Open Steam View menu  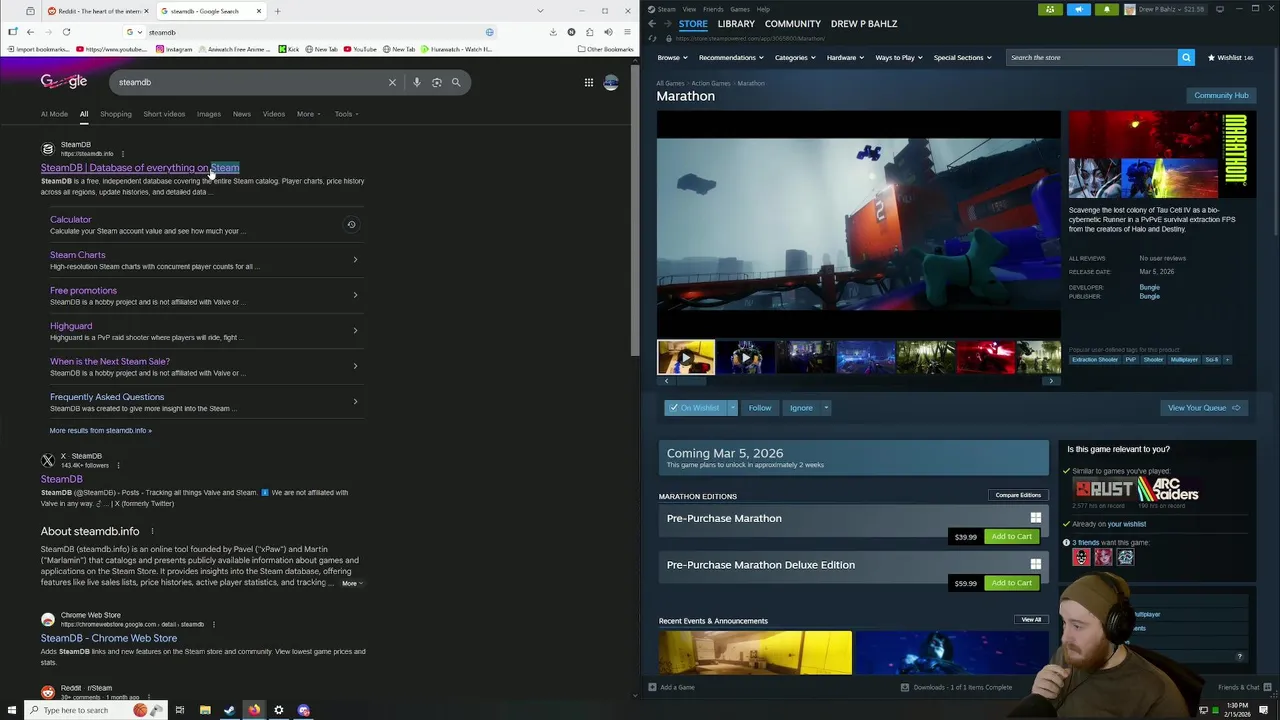[x=689, y=9]
